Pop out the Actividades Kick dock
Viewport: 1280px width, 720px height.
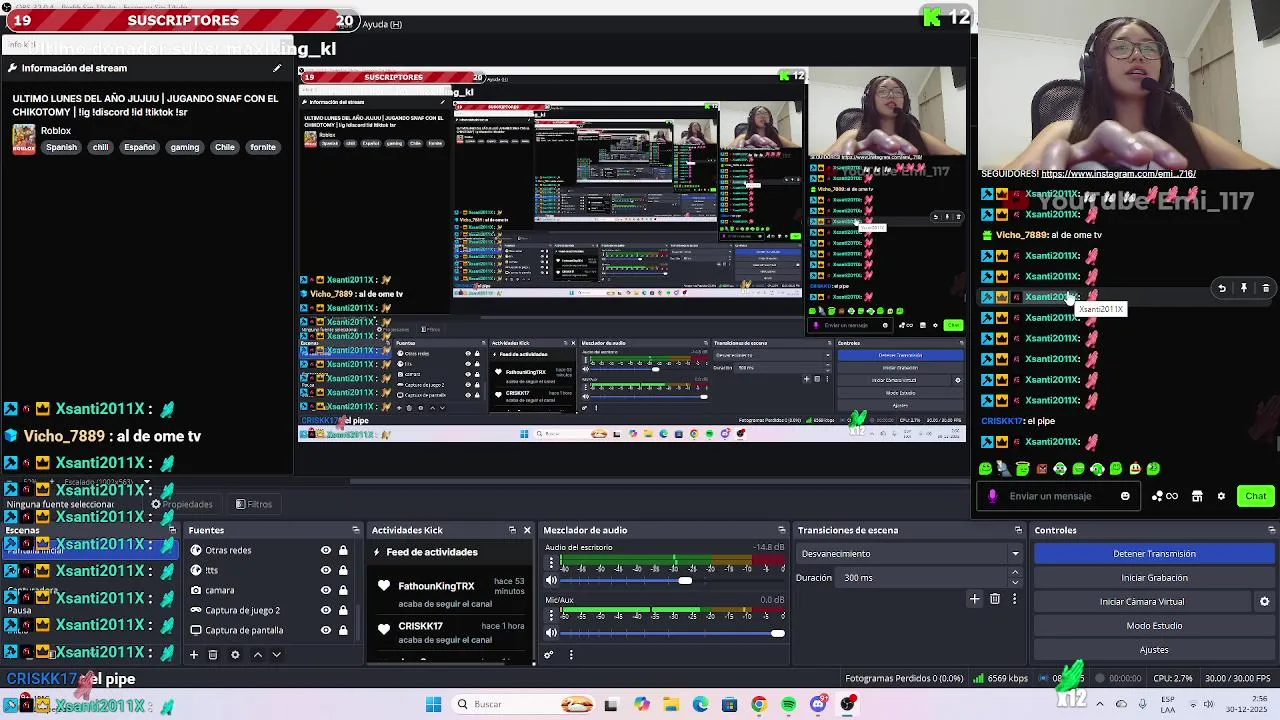tap(512, 530)
